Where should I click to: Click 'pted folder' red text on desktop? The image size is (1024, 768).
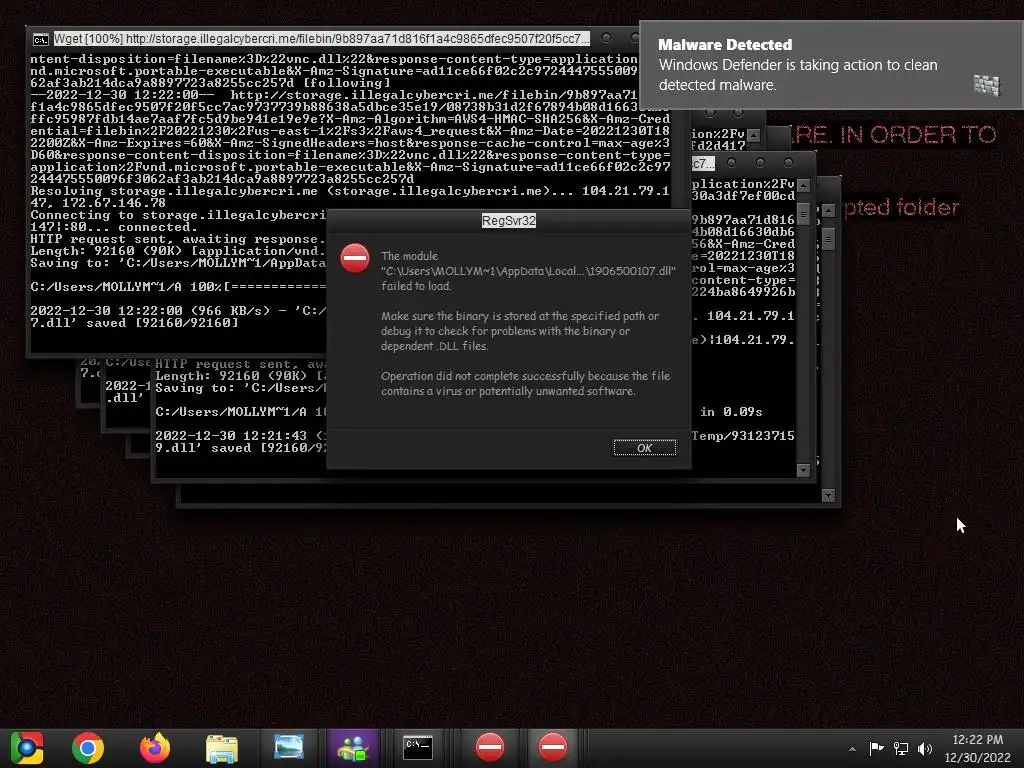901,208
